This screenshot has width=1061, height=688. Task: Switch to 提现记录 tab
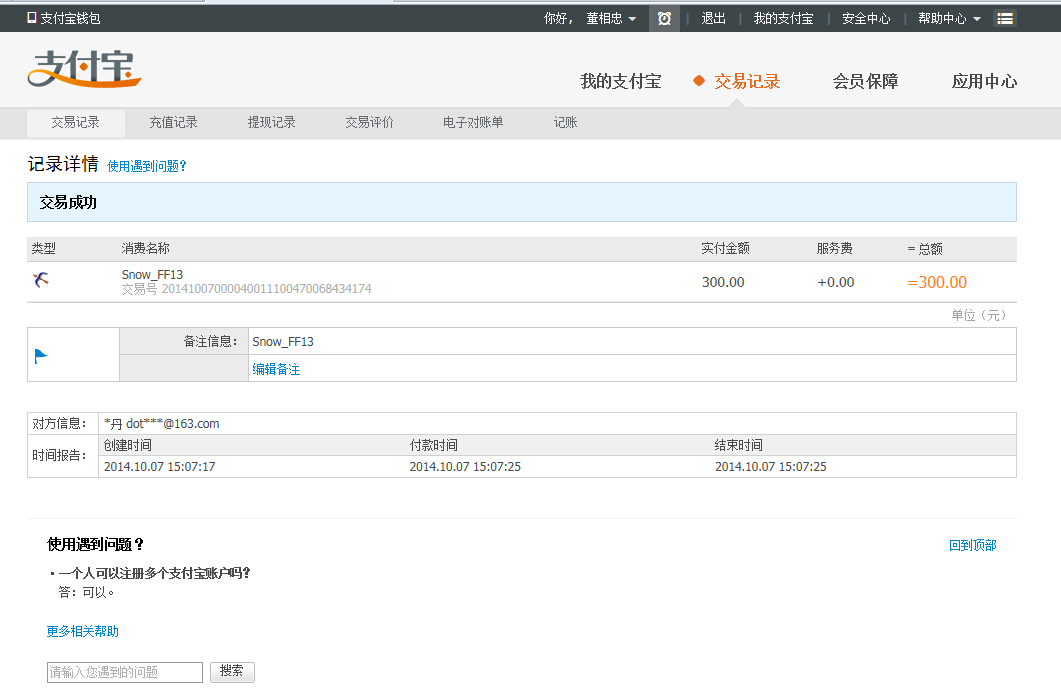(271, 122)
